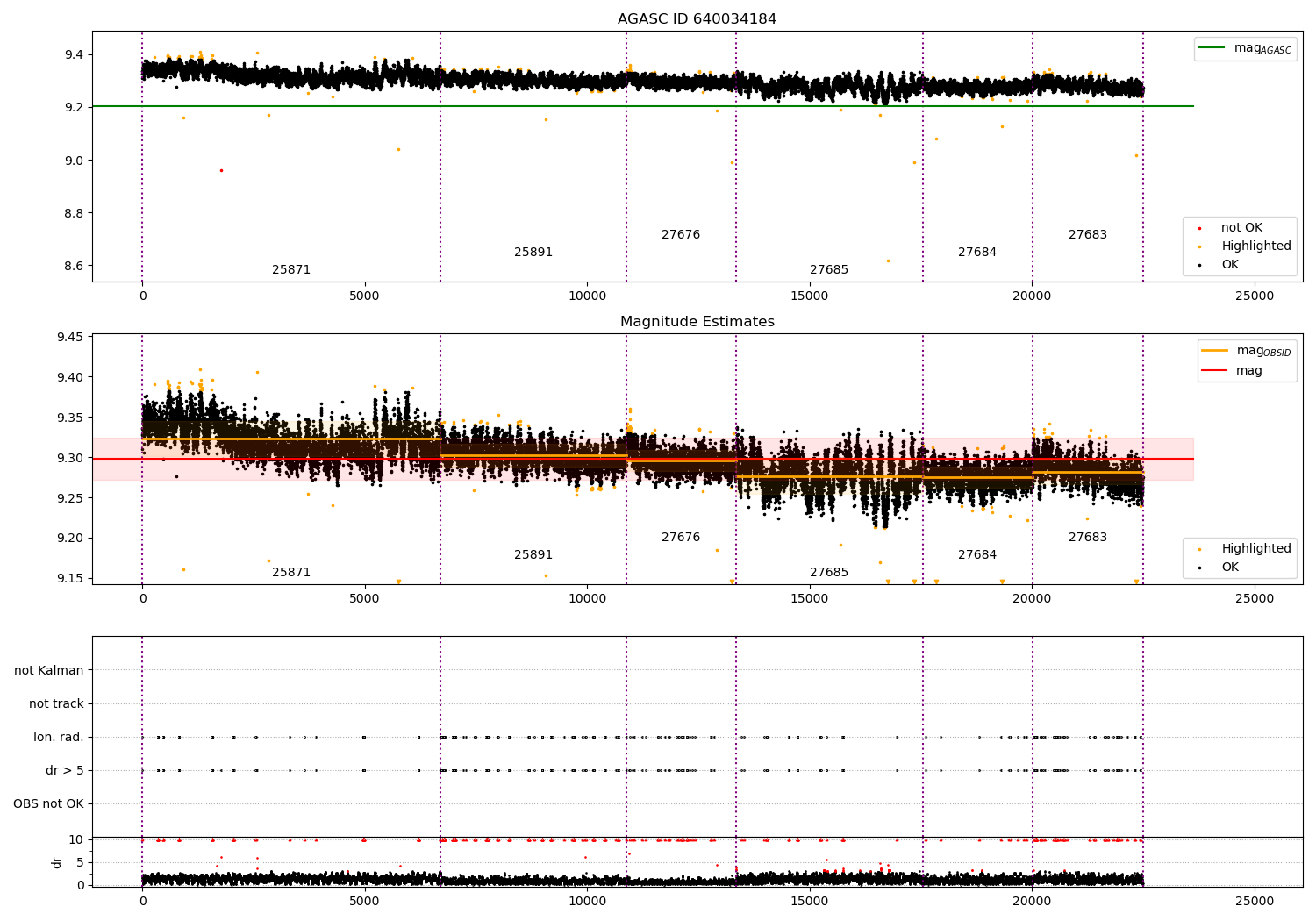1316x921 pixels.
Task: Click the 9.4 y-tick label of top plot
Action: tap(74, 55)
